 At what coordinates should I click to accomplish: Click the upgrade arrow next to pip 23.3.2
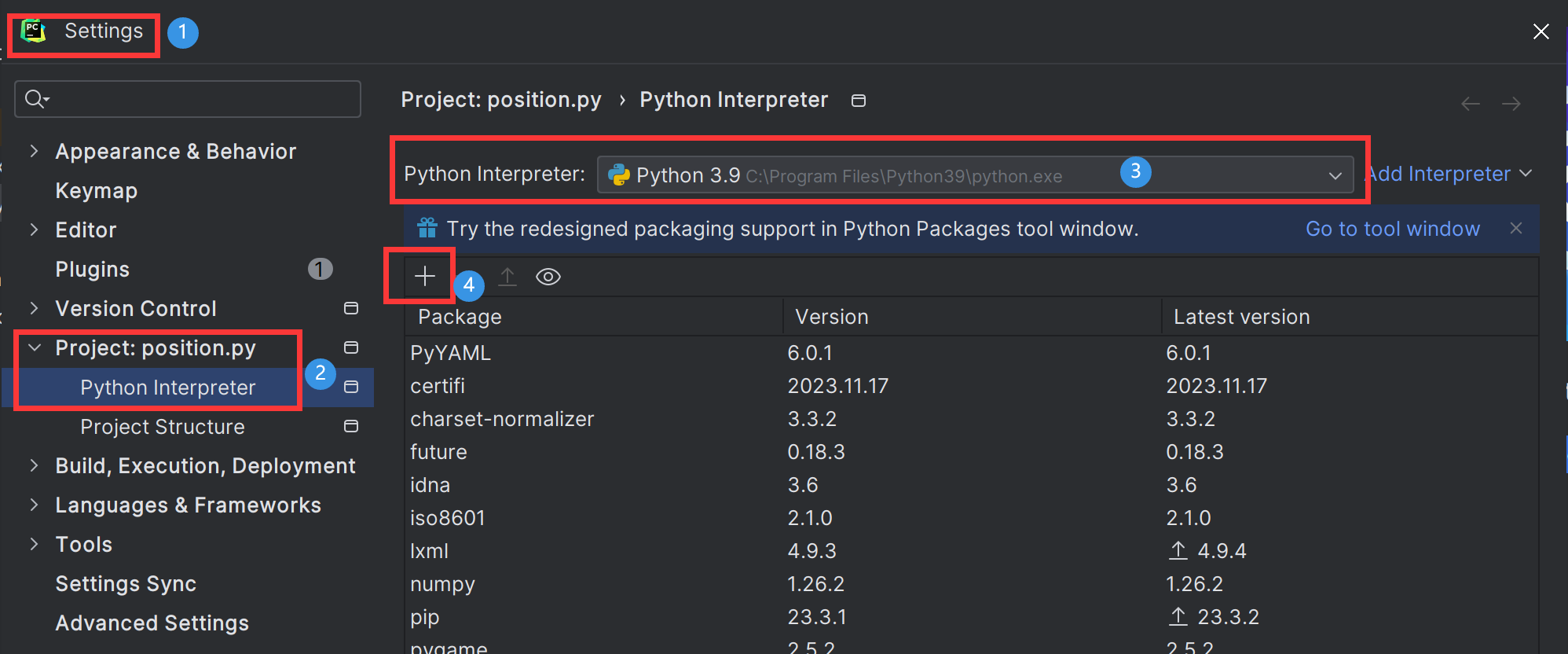[1178, 616]
